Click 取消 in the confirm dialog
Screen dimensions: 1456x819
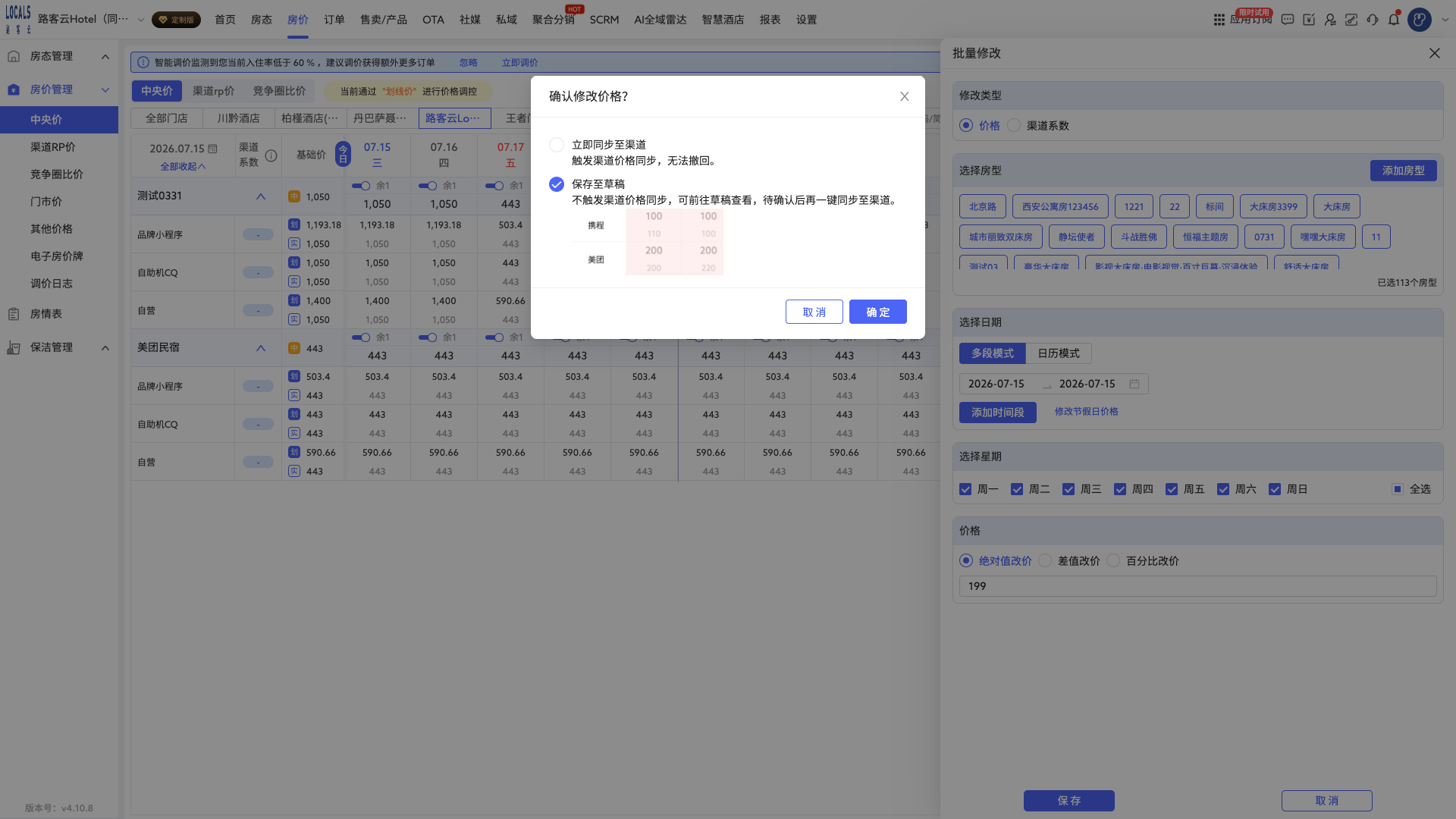(814, 312)
